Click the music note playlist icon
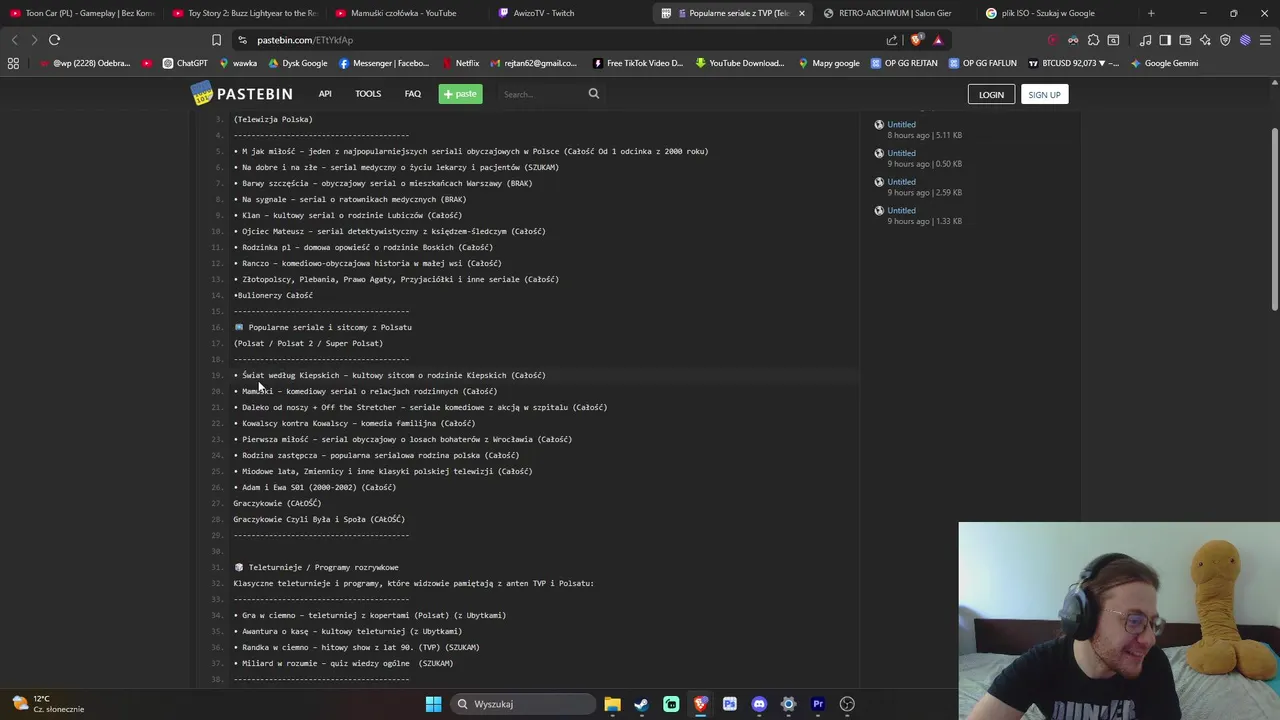1280x720 pixels. 1145,40
